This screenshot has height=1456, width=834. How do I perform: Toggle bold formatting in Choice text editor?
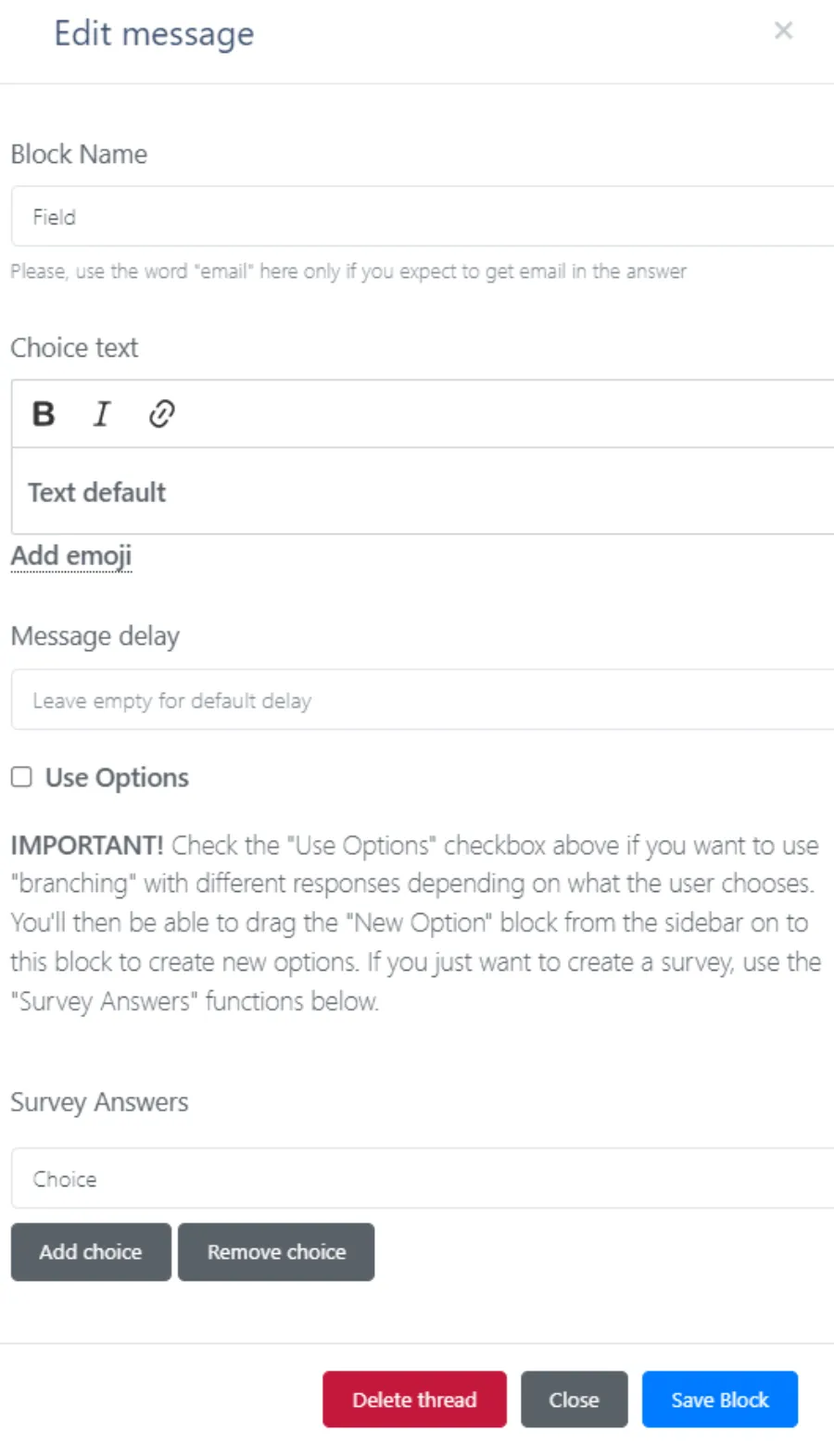point(44,413)
